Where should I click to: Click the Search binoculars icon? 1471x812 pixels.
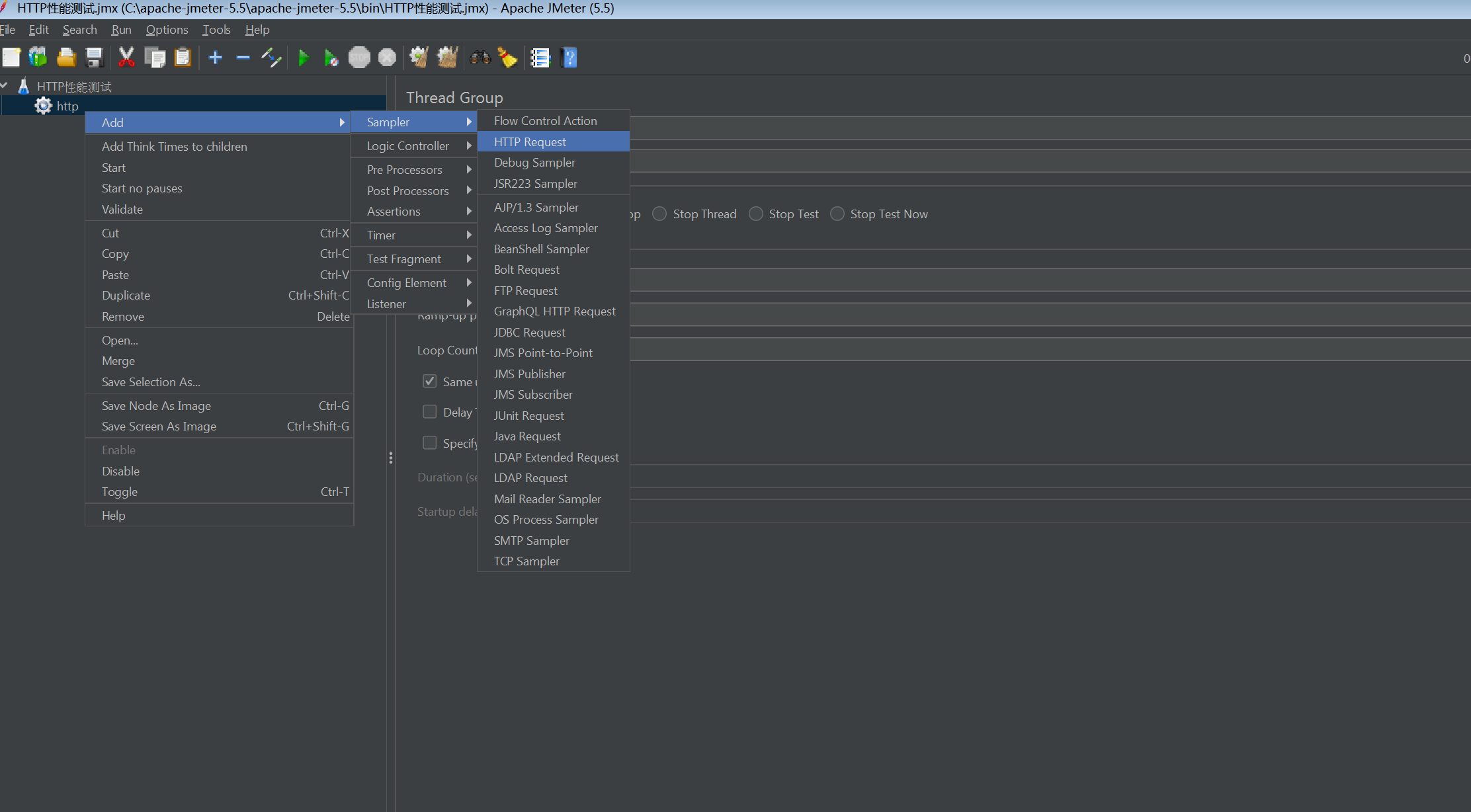[480, 58]
